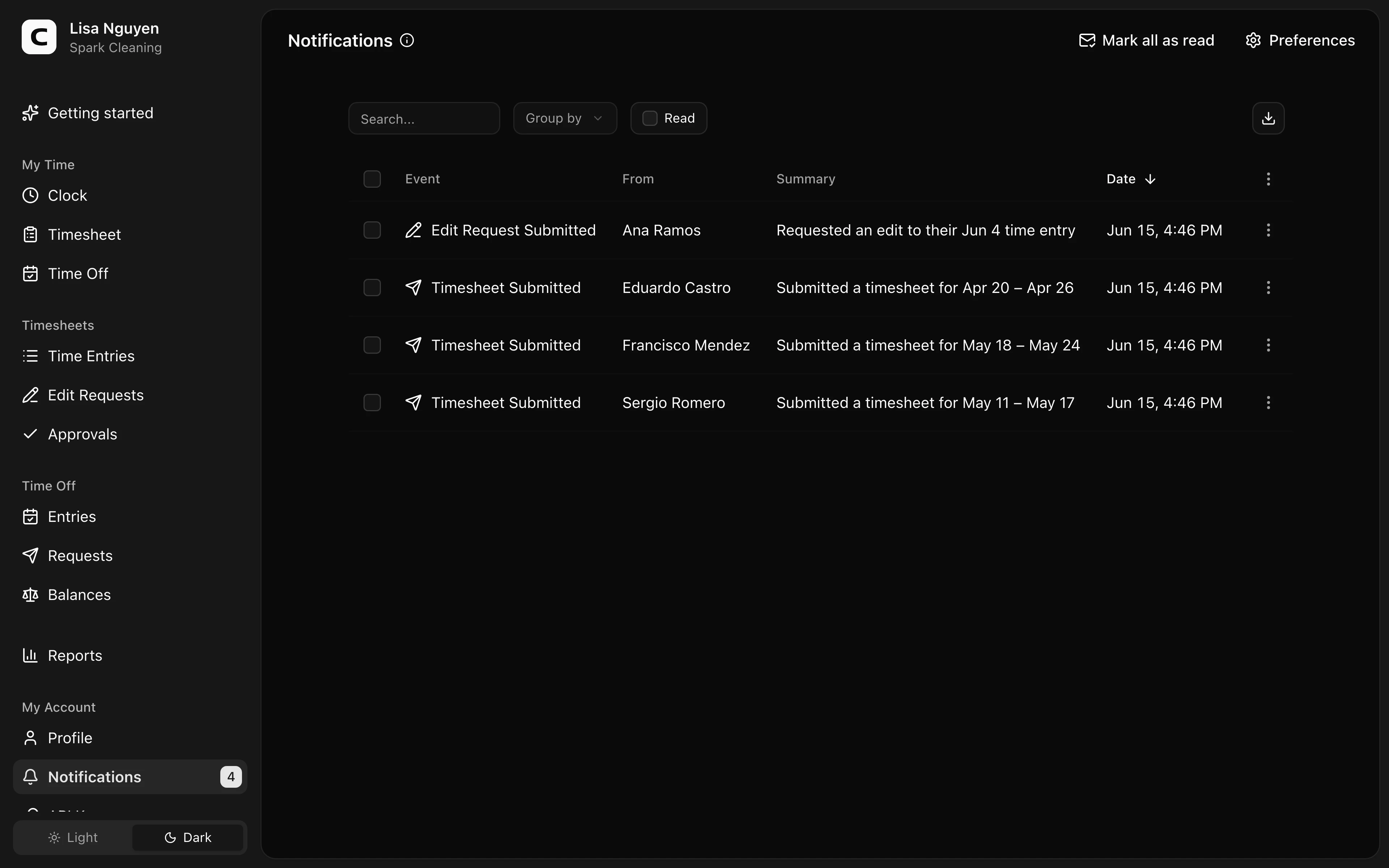Check the Francisco Mendez notification row
This screenshot has width=1389, height=868.
point(372,345)
